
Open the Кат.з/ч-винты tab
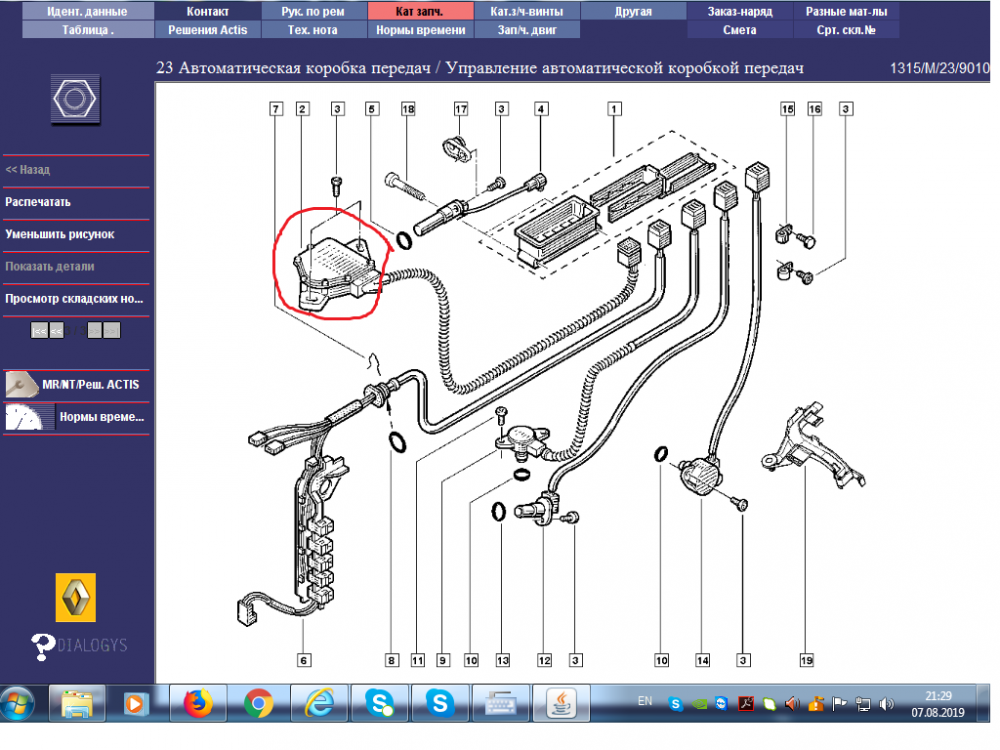pyautogui.click(x=526, y=11)
